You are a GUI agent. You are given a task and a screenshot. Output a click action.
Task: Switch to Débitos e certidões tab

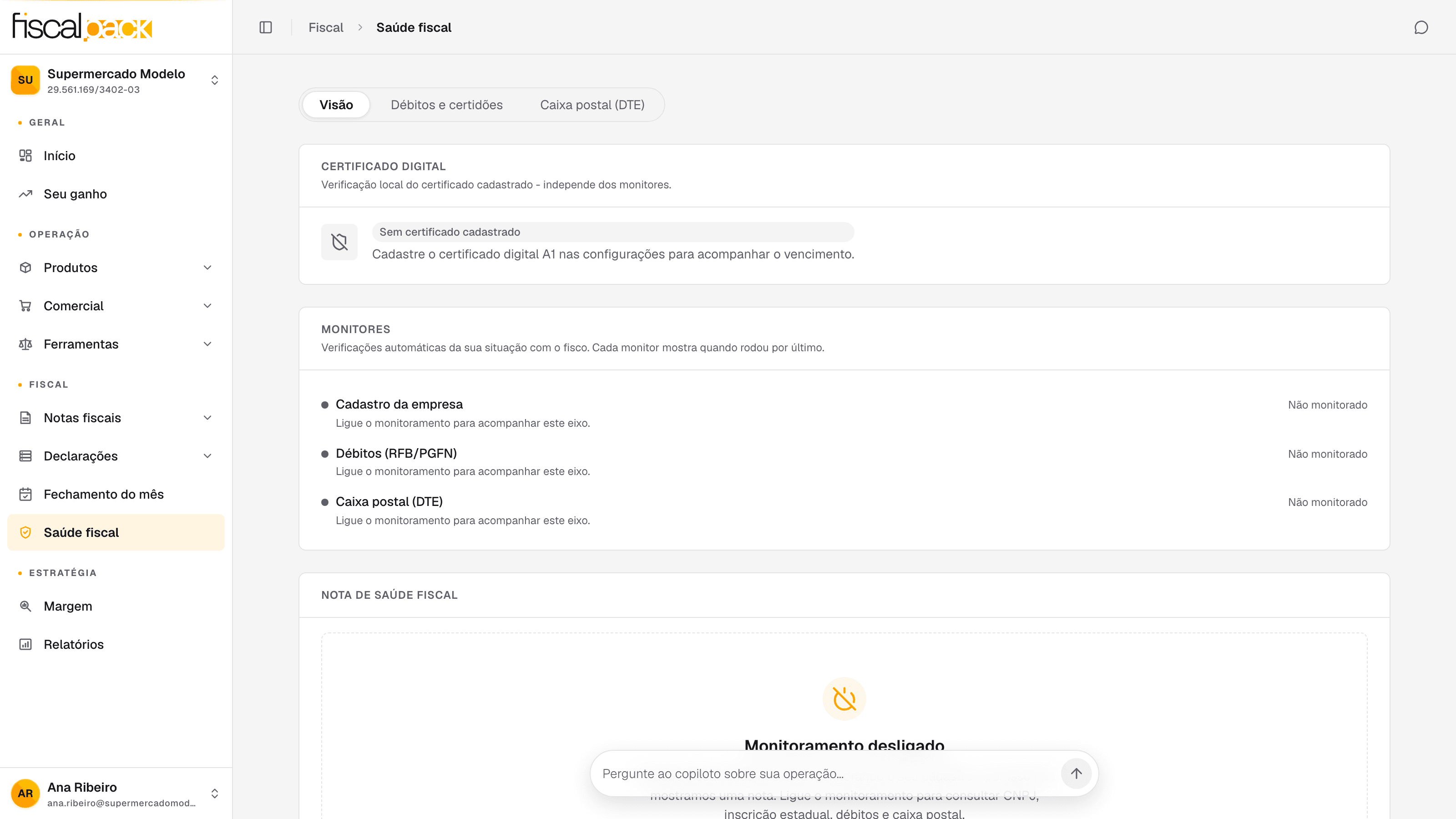point(446,105)
